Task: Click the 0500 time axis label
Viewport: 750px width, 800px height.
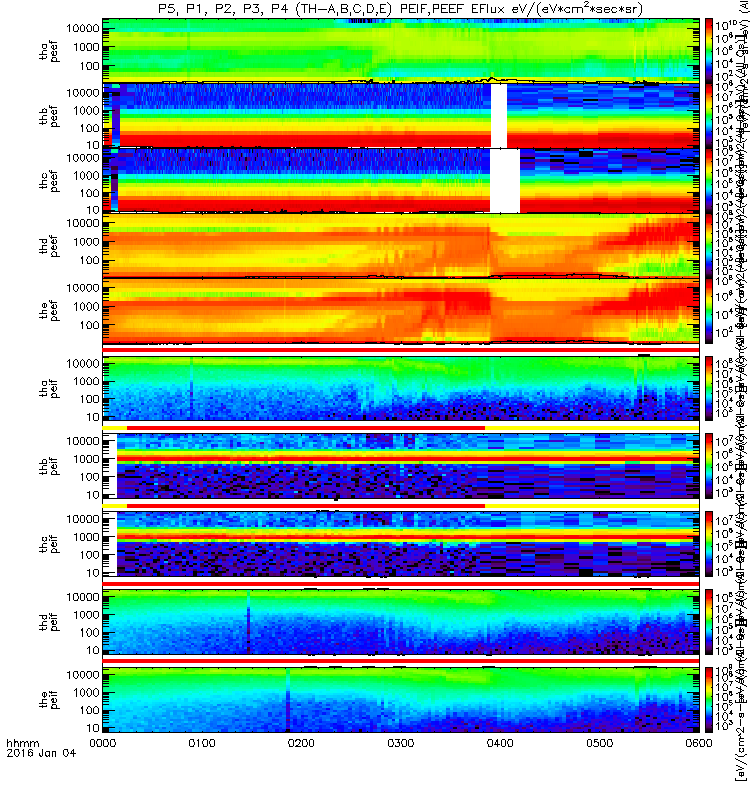Action: [599, 743]
